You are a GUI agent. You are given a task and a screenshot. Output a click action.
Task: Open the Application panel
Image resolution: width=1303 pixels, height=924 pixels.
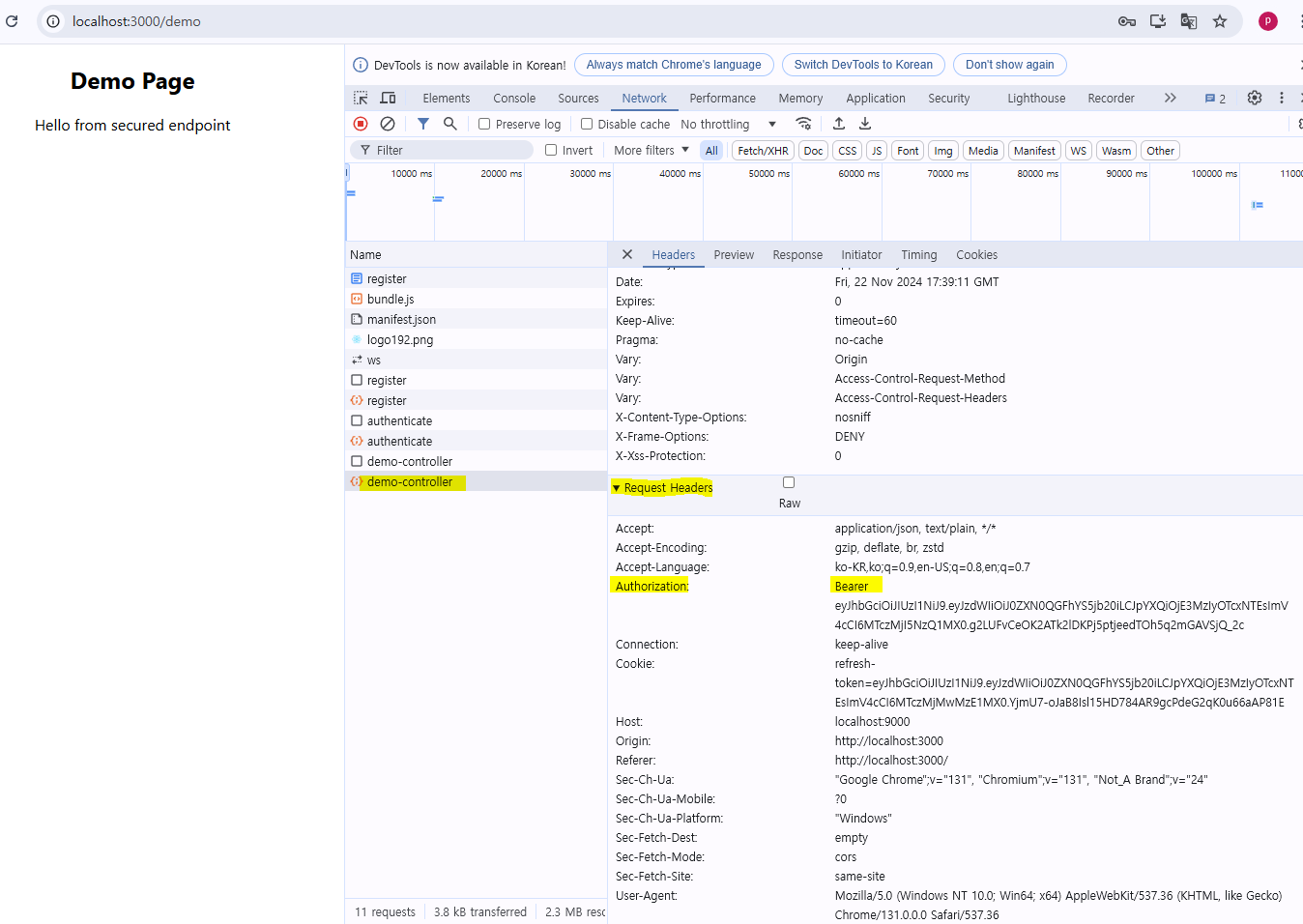876,99
